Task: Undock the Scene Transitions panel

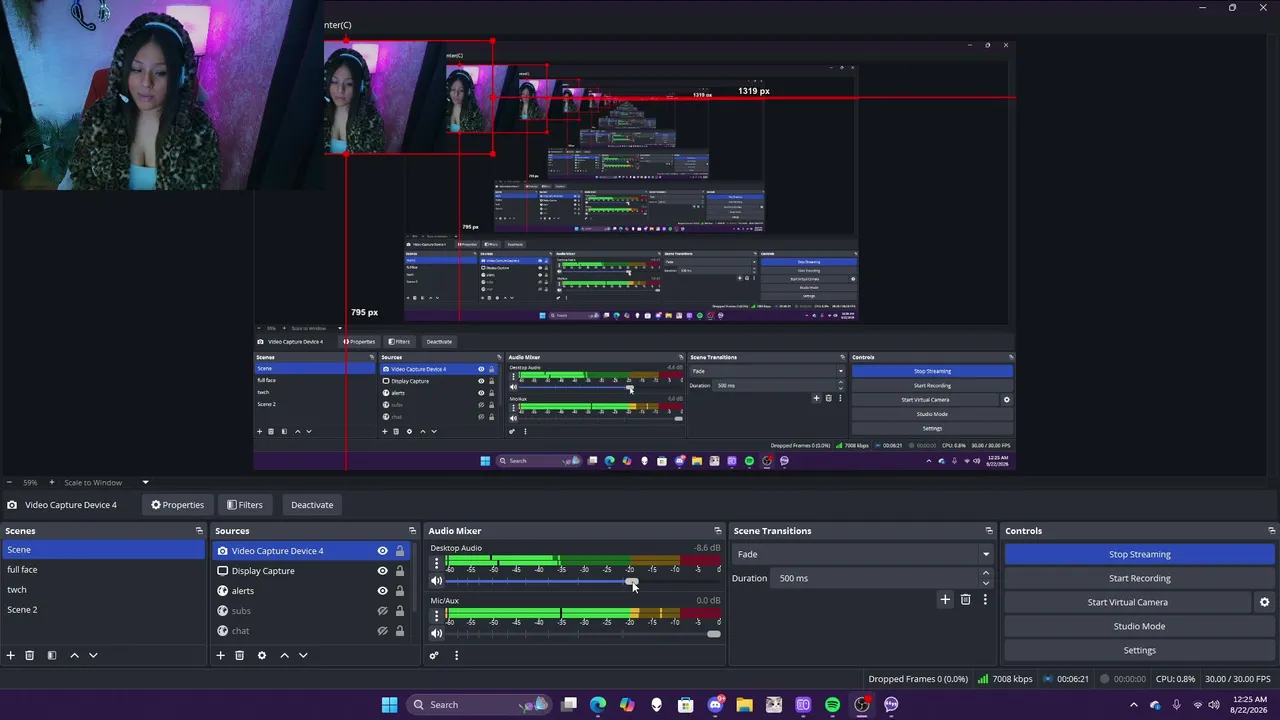Action: point(989,531)
